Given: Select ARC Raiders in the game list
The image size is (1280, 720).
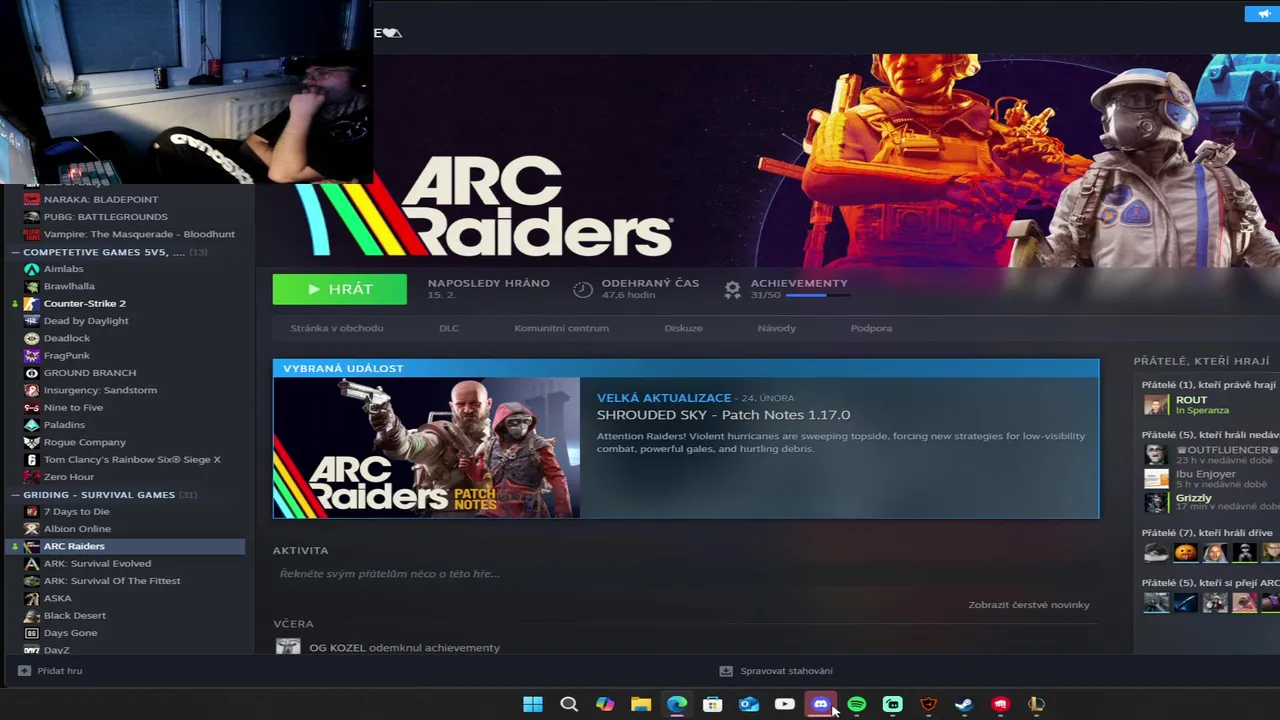Looking at the screenshot, I should (x=126, y=546).
